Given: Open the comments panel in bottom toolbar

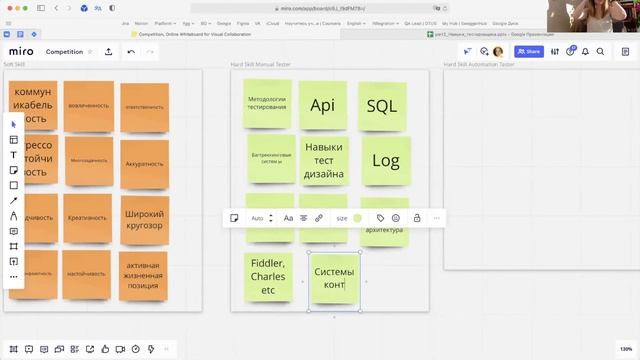Looking at the screenshot, I should pos(44,349).
